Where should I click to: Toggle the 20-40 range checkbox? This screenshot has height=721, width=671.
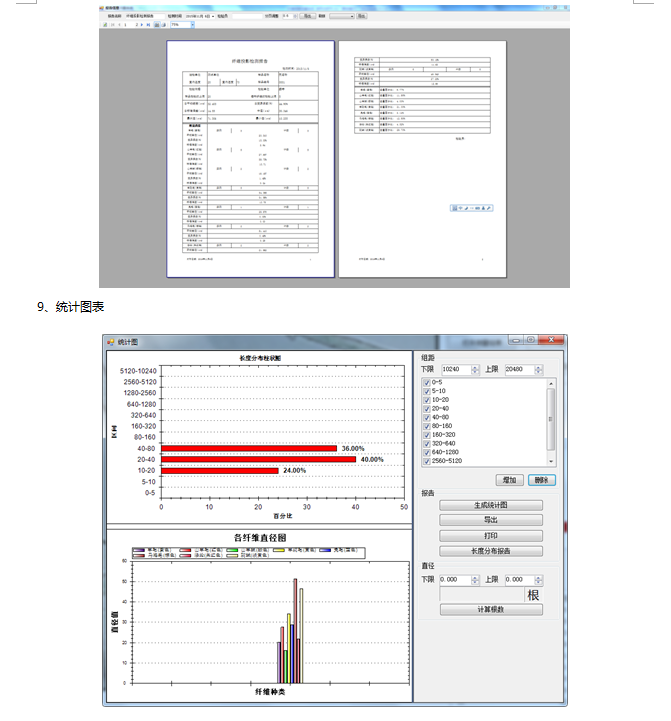(x=427, y=408)
